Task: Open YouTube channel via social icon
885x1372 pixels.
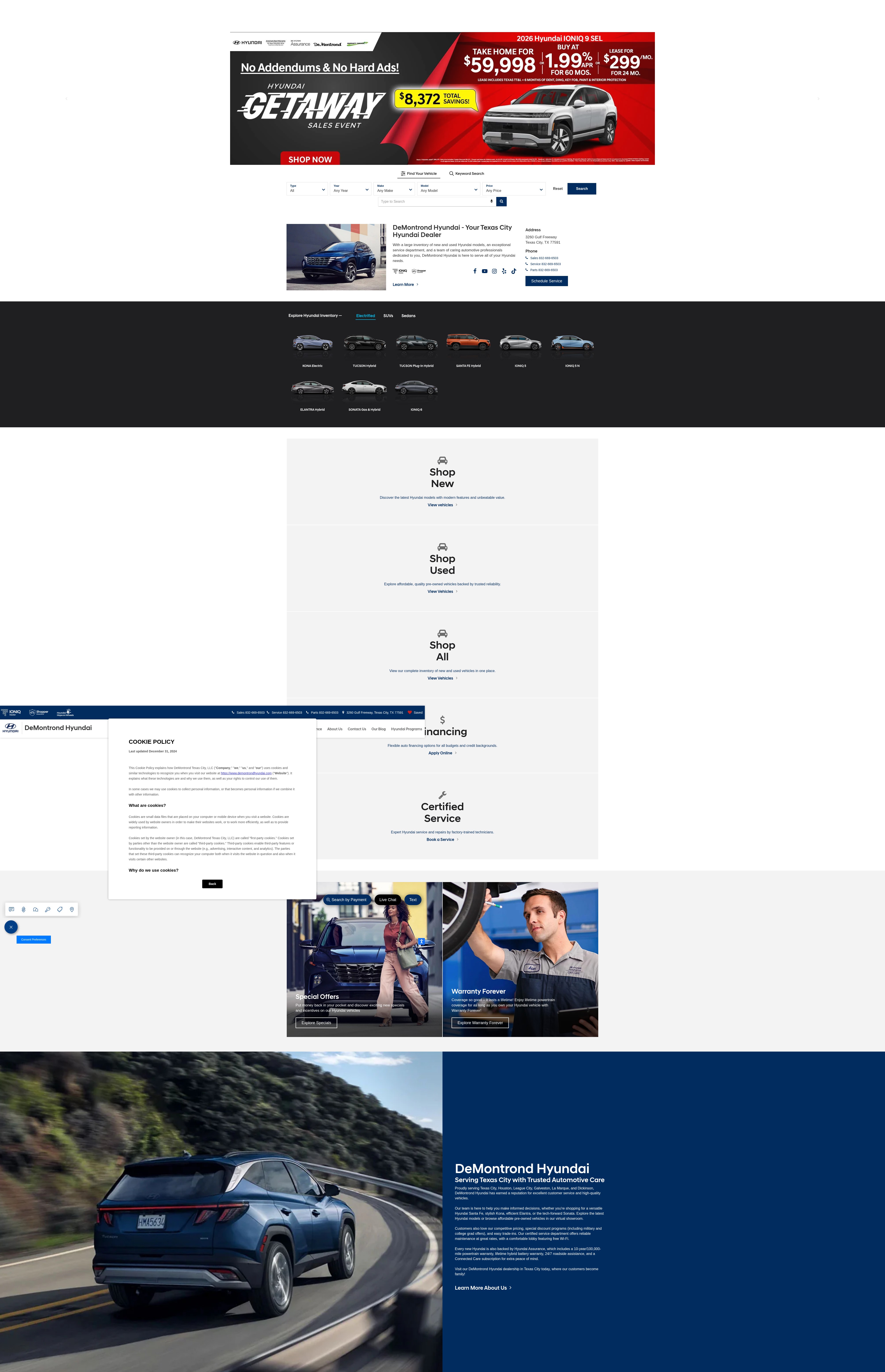Action: [485, 271]
